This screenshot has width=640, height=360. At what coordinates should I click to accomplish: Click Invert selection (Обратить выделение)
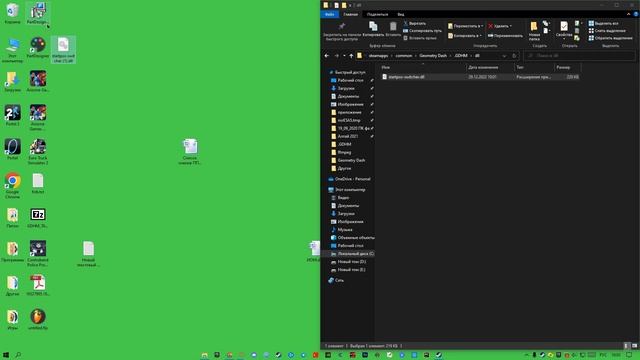tap(610, 38)
